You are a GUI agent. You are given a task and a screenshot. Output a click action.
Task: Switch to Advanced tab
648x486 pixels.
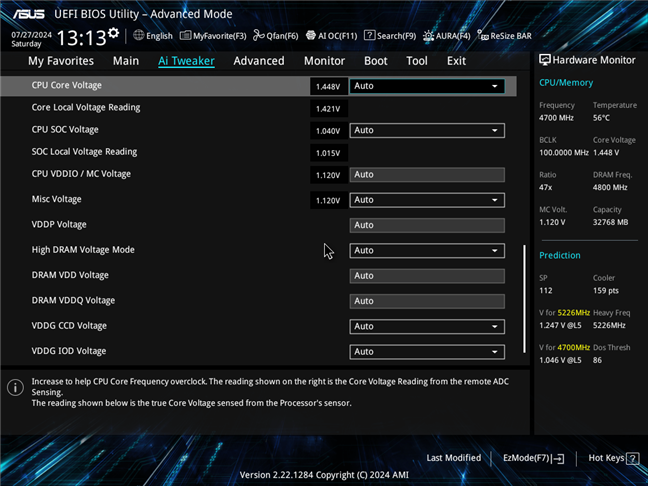(259, 61)
